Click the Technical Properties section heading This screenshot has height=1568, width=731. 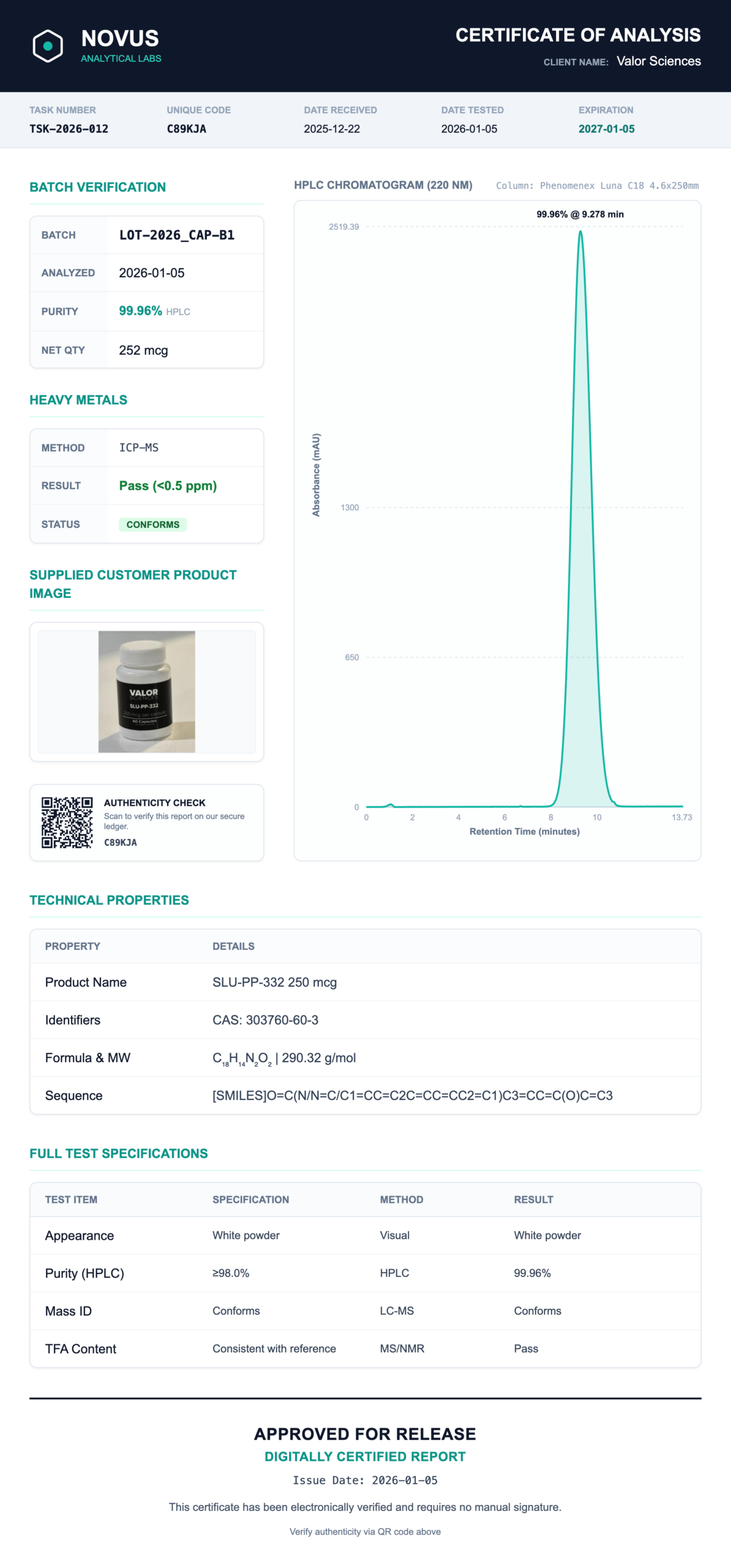pos(109,900)
